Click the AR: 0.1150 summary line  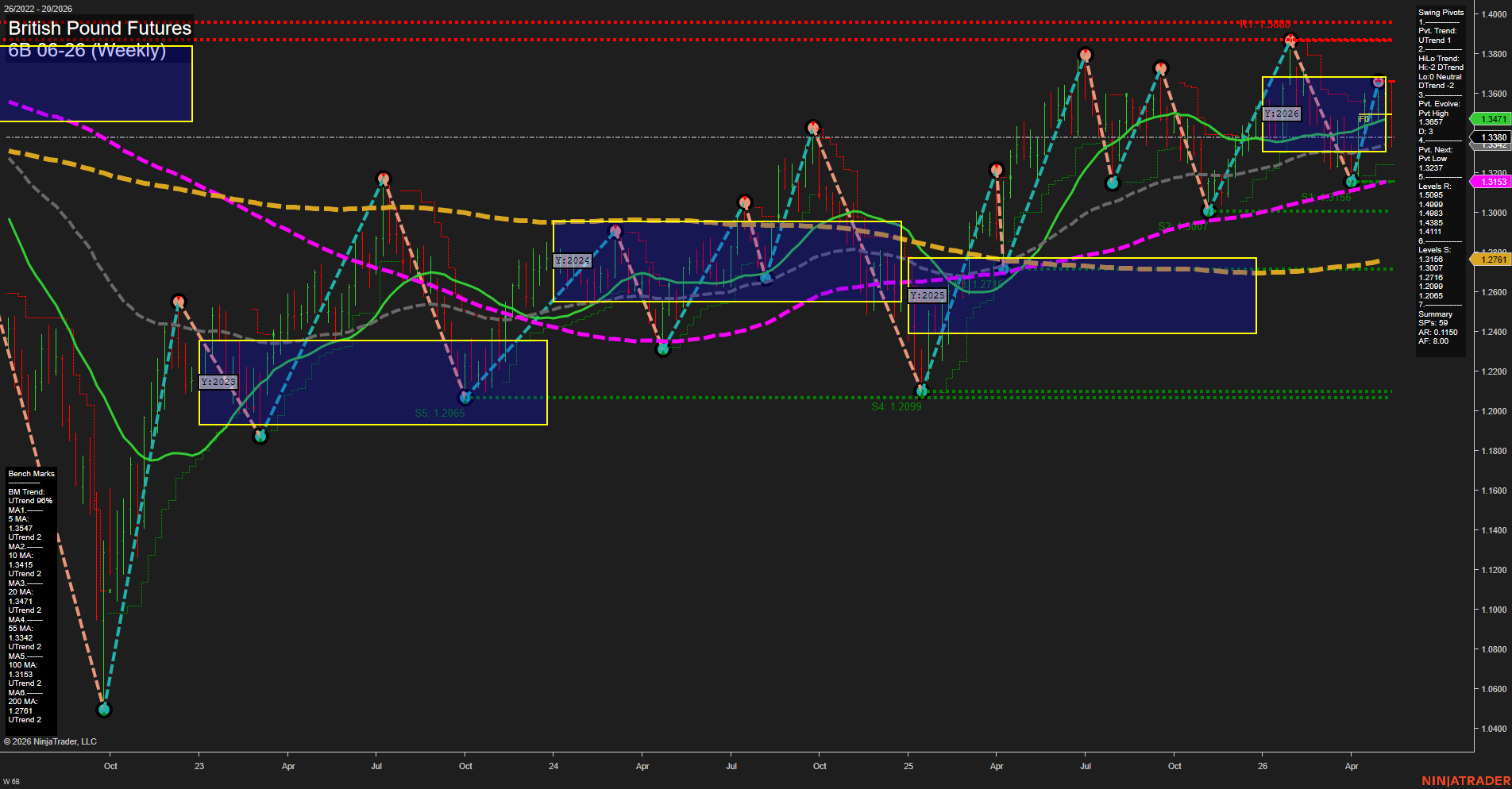(1438, 333)
